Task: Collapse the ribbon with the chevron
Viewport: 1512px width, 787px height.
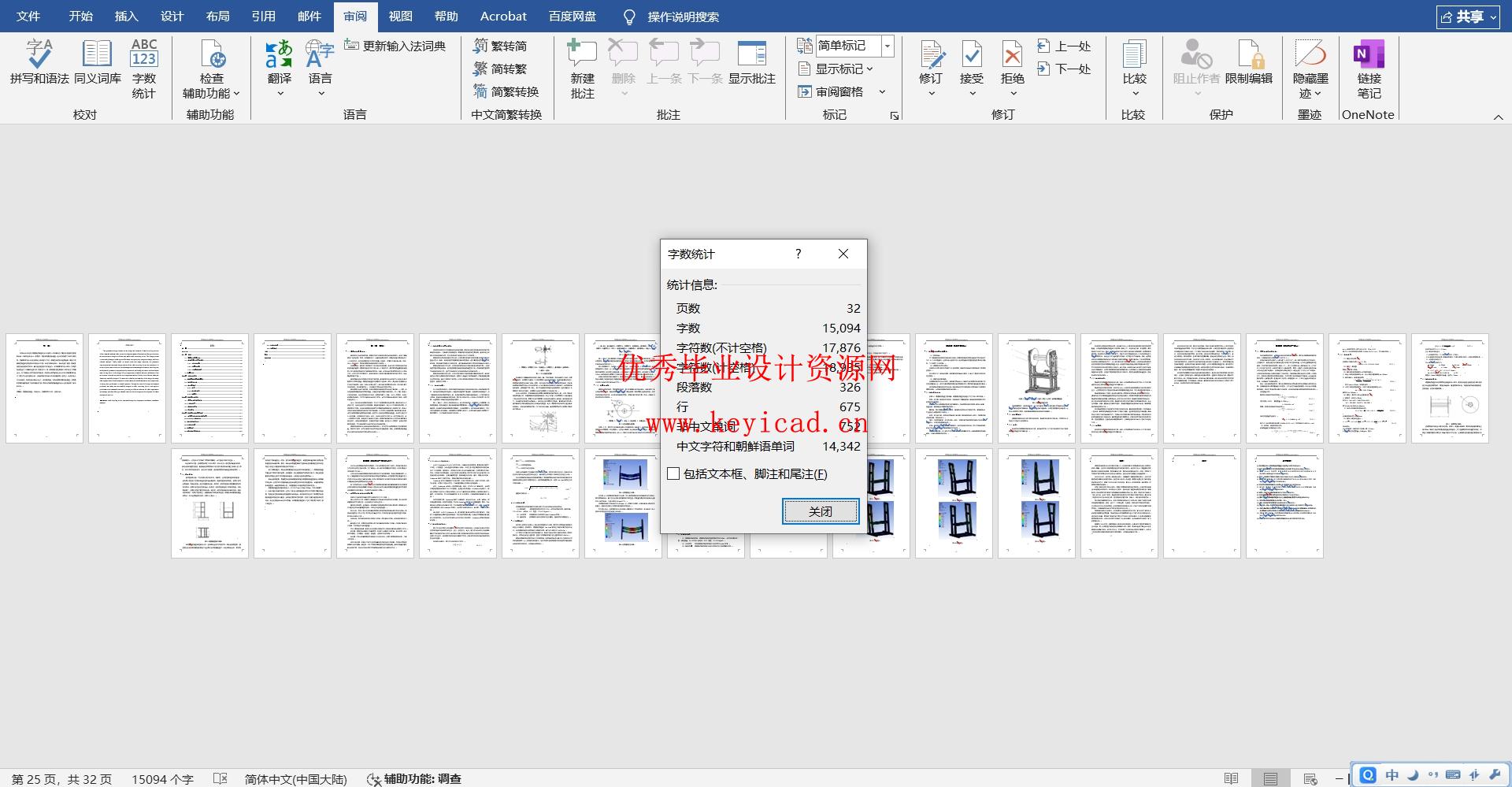Action: (x=1498, y=117)
